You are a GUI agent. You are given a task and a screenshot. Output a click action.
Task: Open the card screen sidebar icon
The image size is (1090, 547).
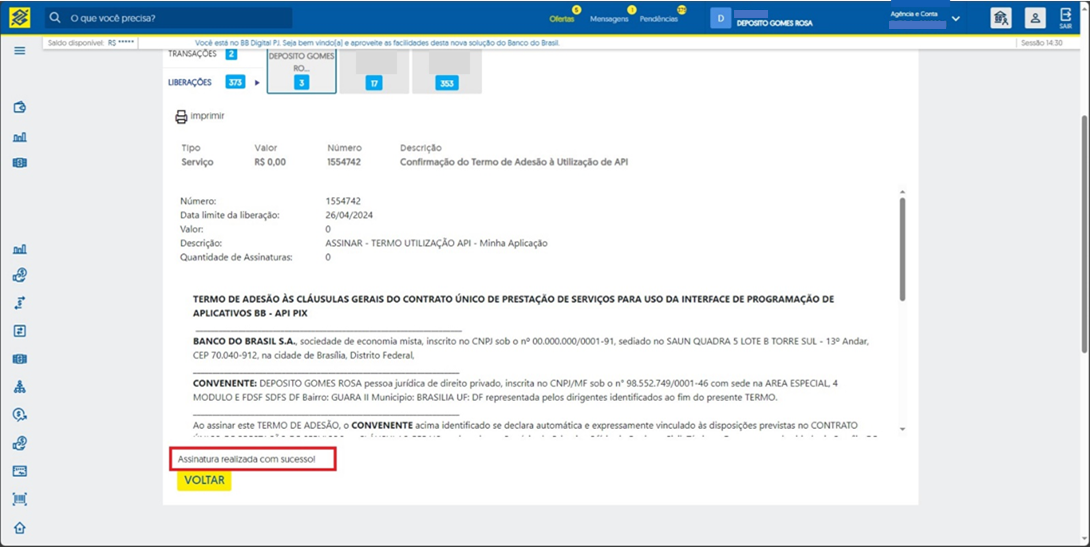(x=19, y=471)
